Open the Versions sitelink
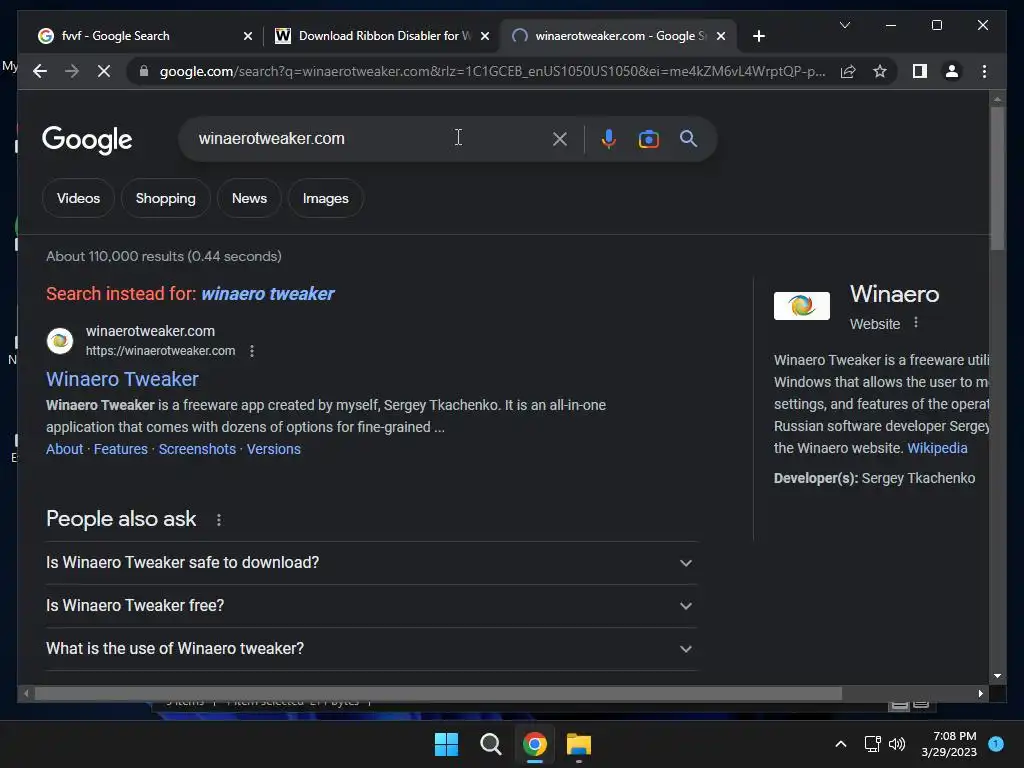The width and height of the screenshot is (1024, 768). (274, 449)
